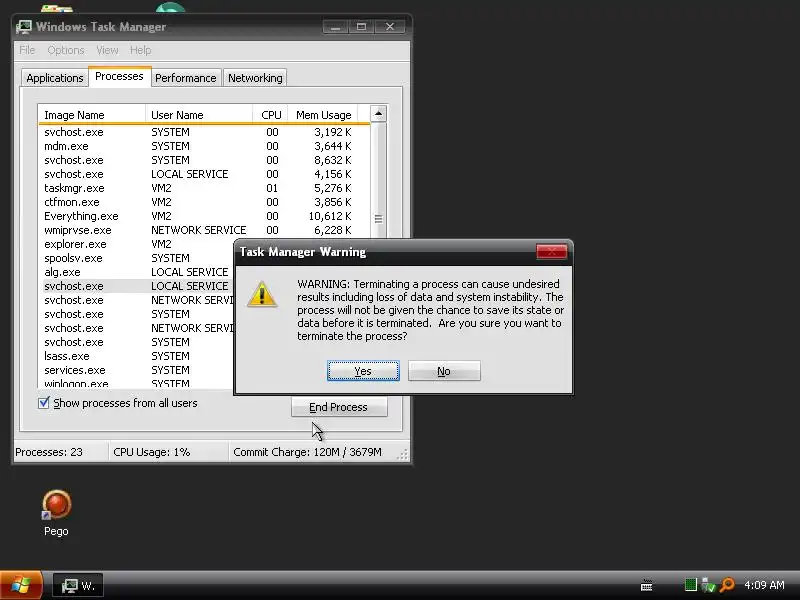Click the 10,612 K memory value
This screenshot has height=600, width=800.
pyautogui.click(x=330, y=216)
